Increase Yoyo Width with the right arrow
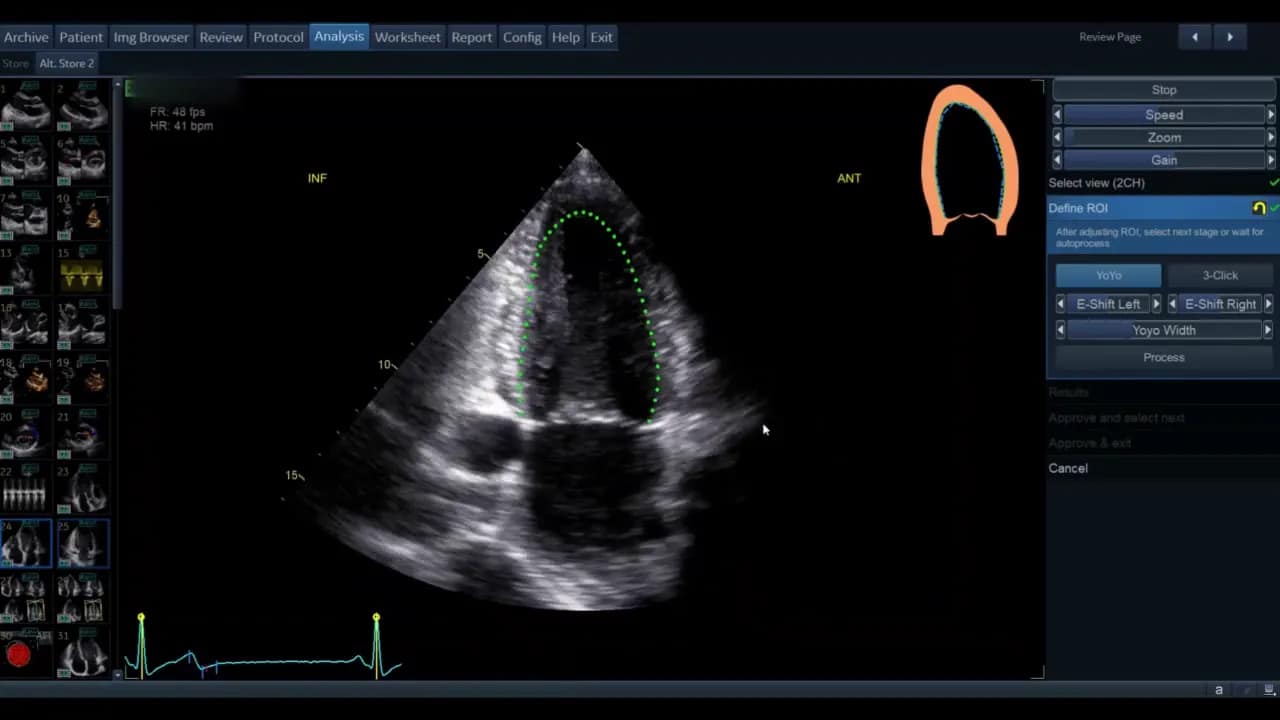 (1268, 330)
